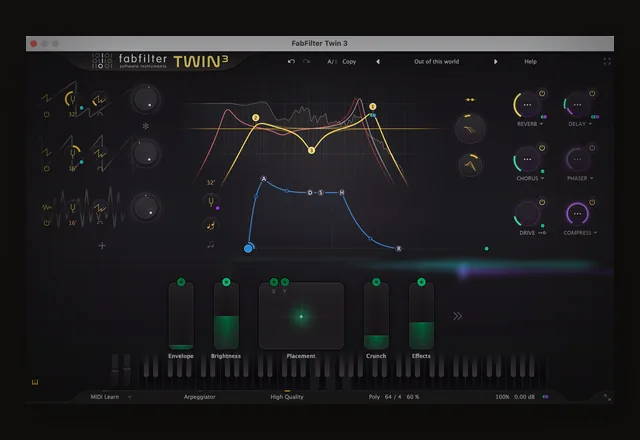Toggle the Delay power button
The height and width of the screenshot is (440, 640).
point(592,93)
